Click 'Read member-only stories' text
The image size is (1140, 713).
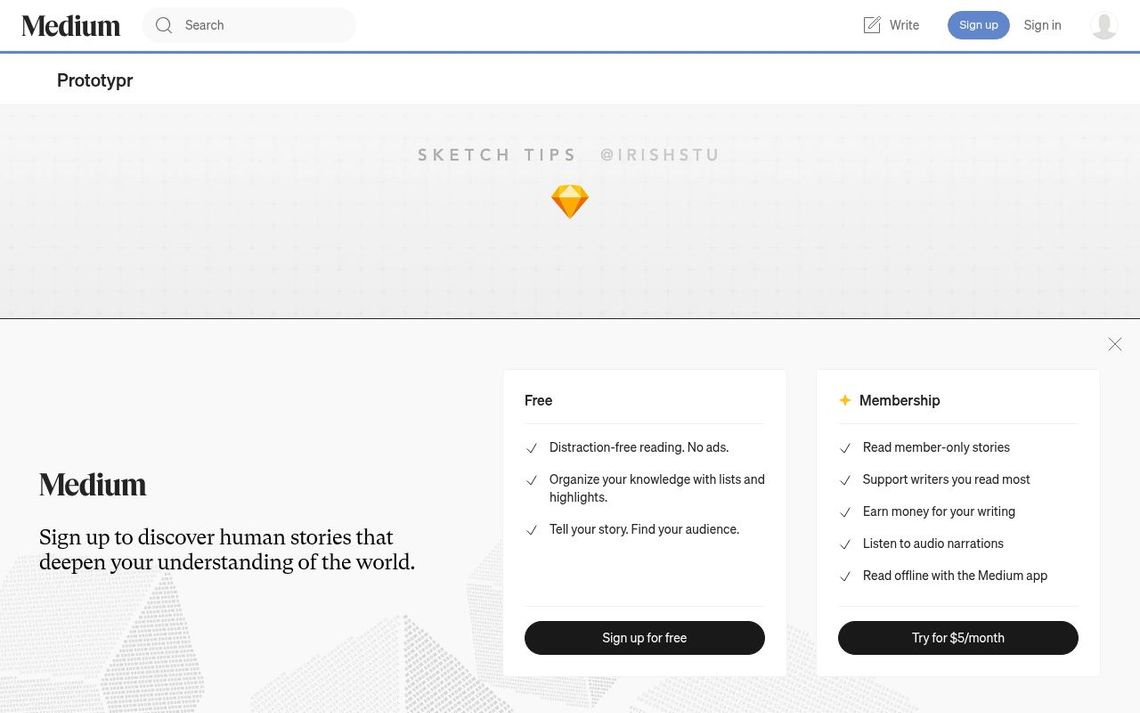[x=936, y=448]
